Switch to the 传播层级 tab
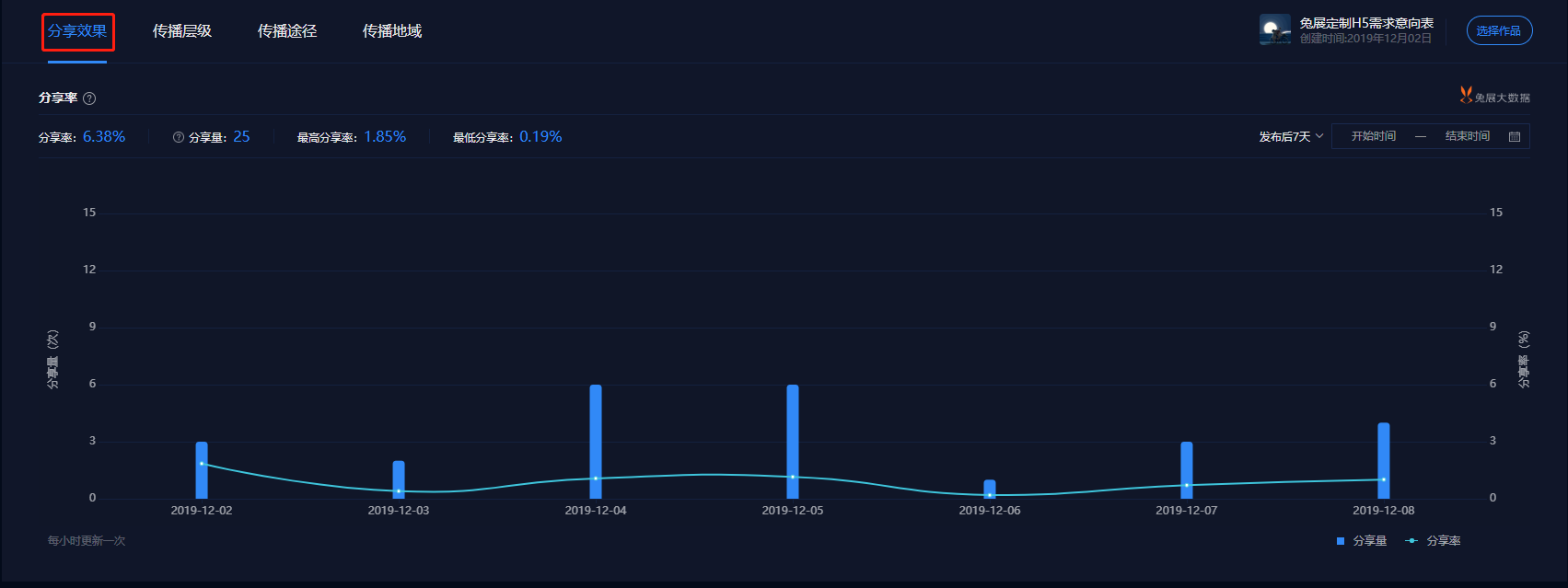1568x588 pixels. [x=182, y=31]
